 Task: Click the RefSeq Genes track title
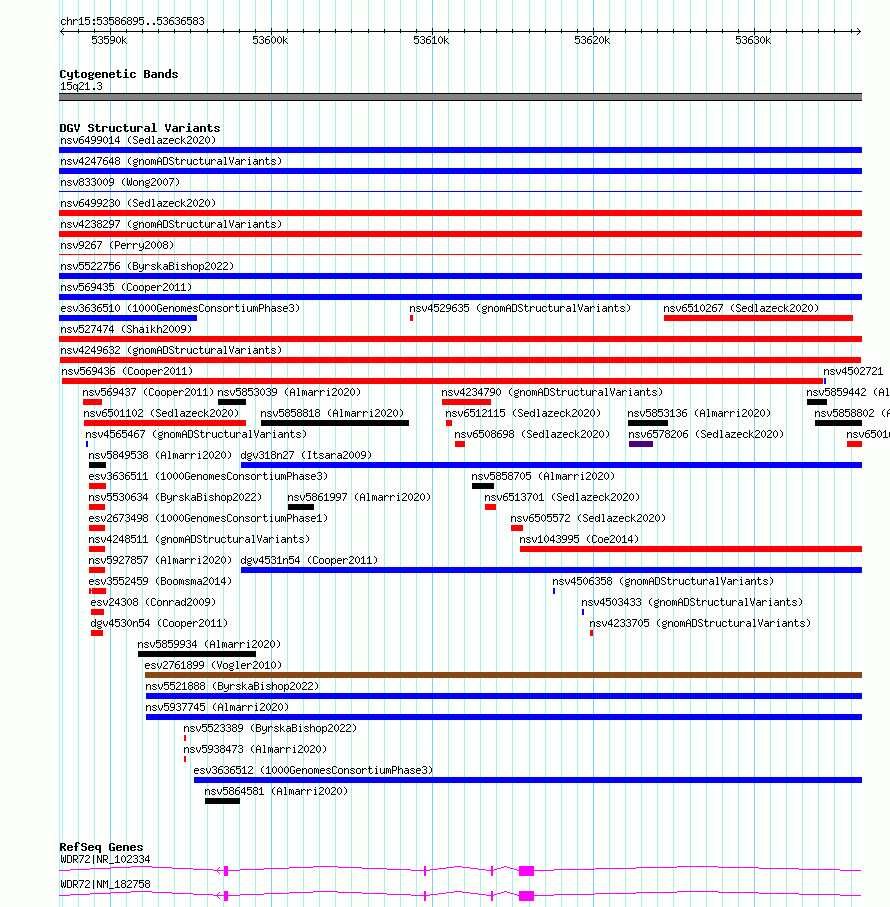101,847
